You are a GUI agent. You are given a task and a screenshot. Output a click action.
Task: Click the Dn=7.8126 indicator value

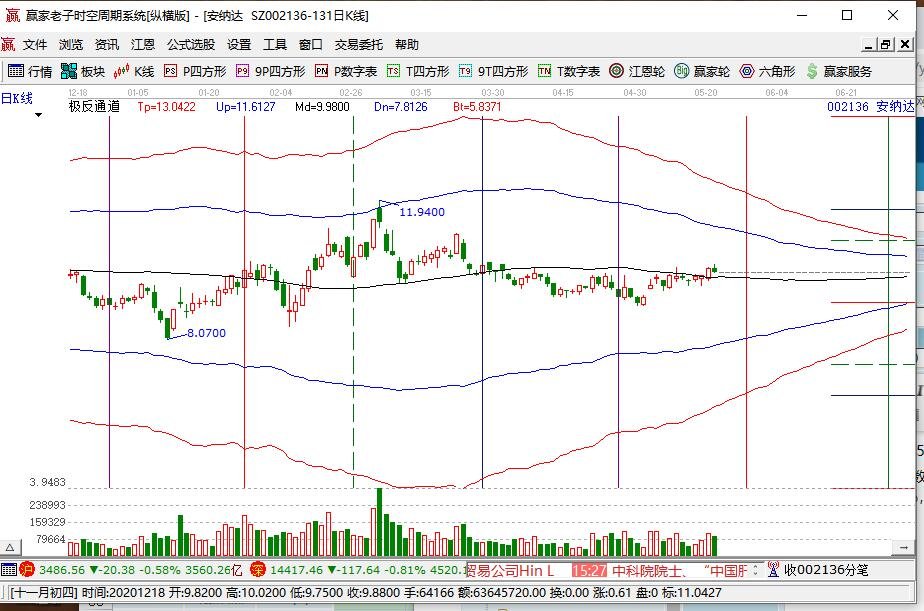(401, 107)
